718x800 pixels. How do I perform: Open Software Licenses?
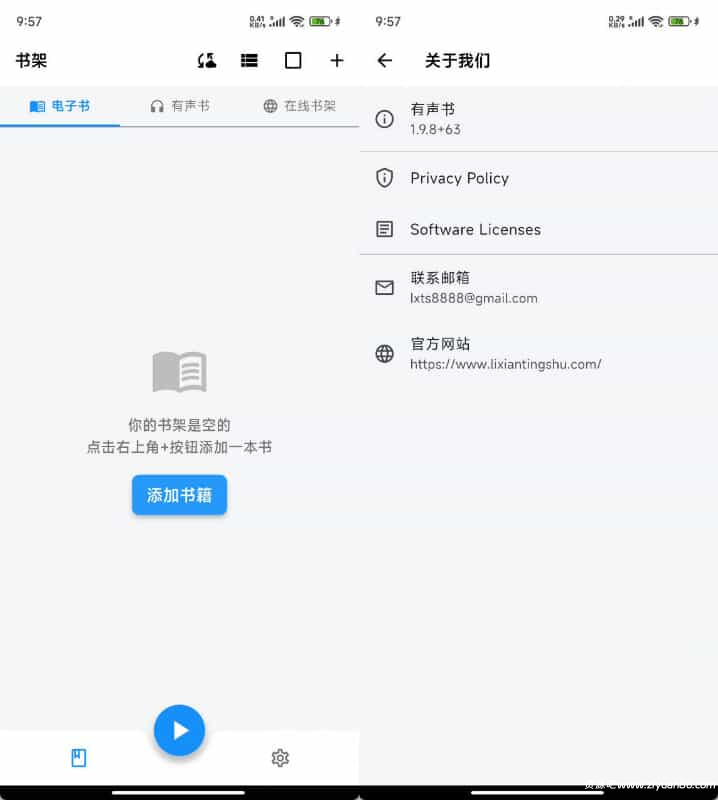click(x=475, y=229)
